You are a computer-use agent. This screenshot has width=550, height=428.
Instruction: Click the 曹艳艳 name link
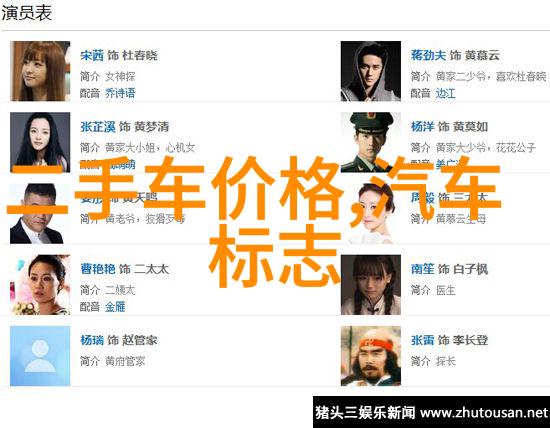coord(98,269)
